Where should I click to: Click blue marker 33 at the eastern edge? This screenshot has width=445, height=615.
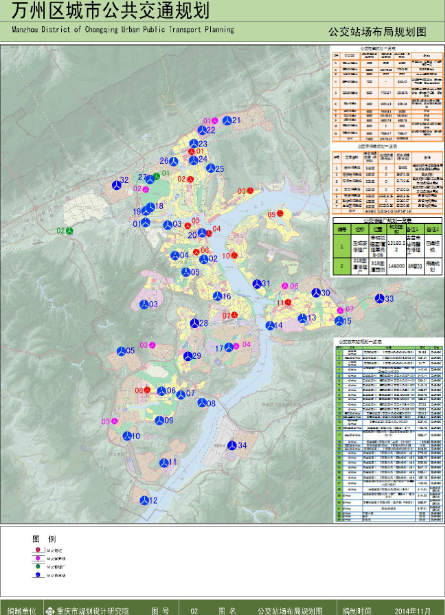point(380,298)
